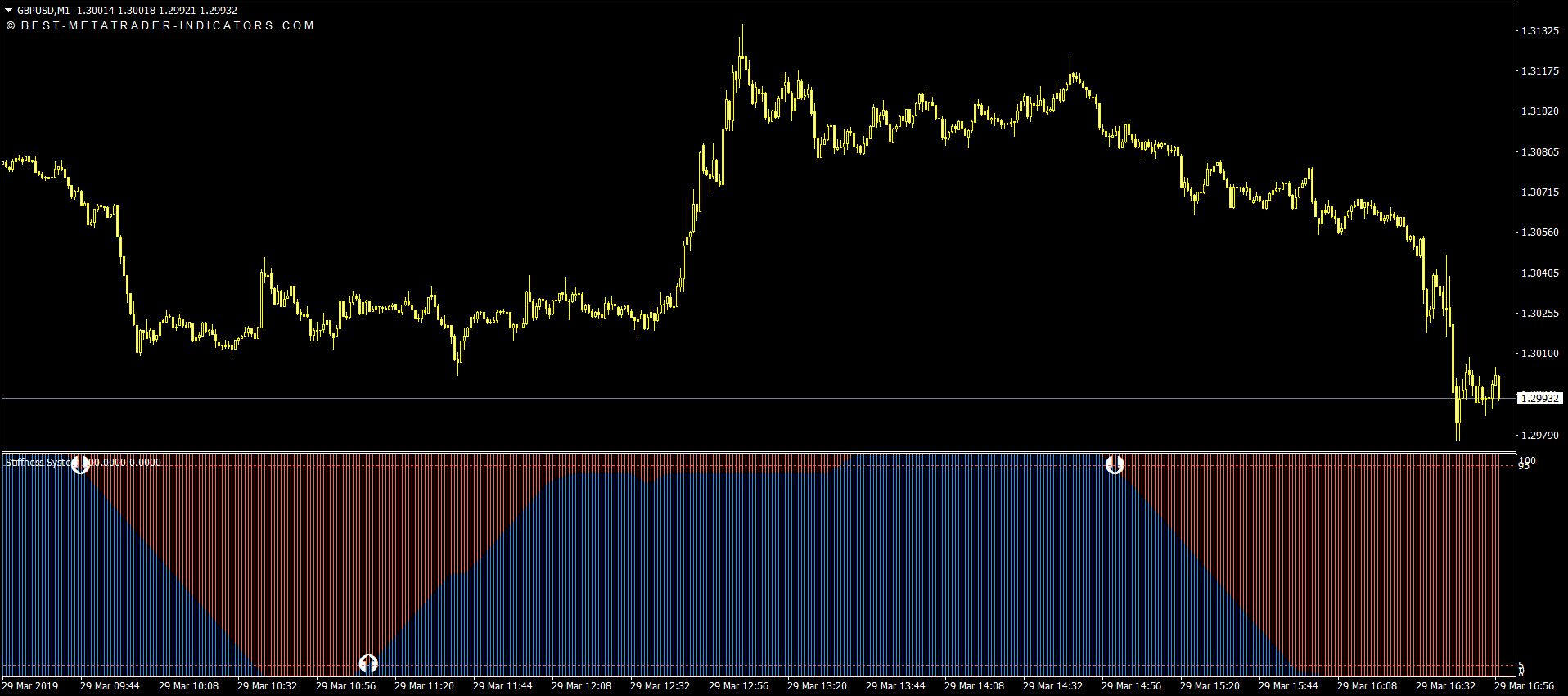Click the 29 Mar 14:08 time label

(974, 686)
